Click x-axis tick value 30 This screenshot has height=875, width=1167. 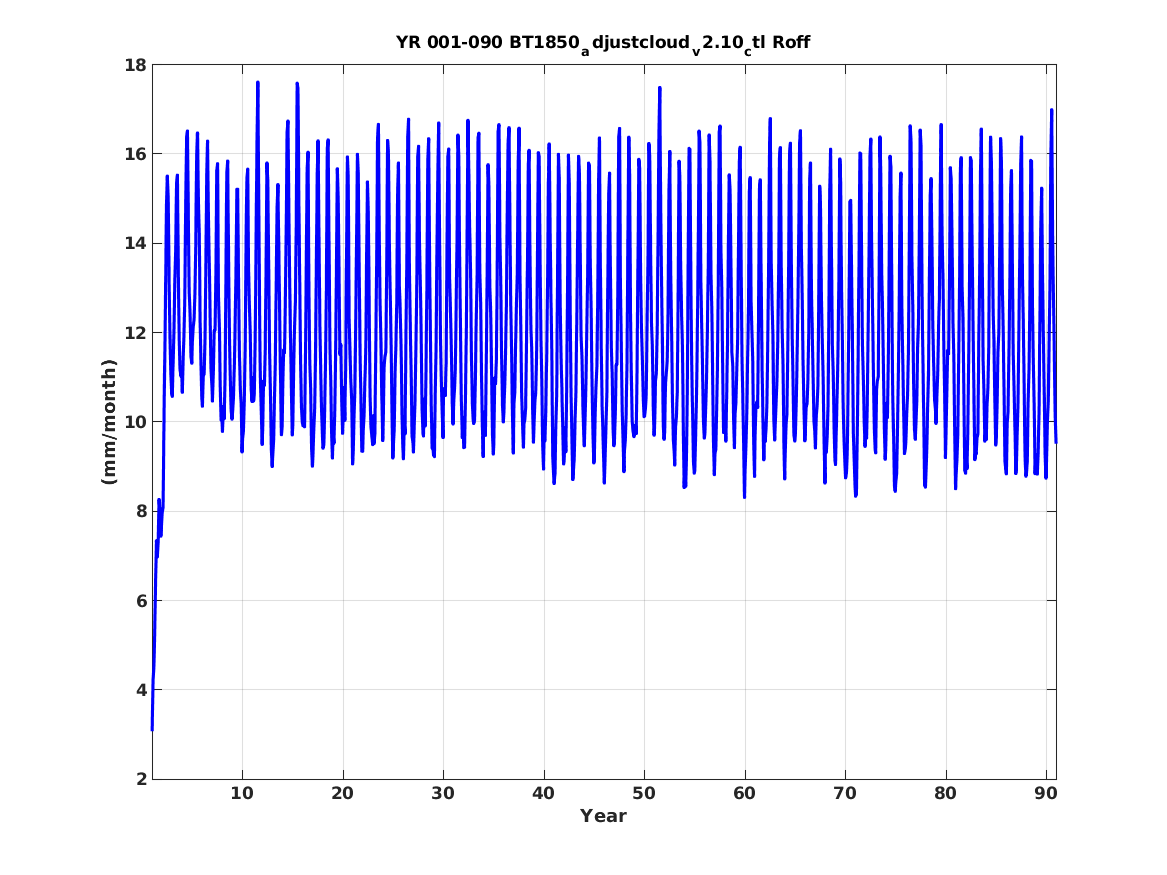(443, 794)
